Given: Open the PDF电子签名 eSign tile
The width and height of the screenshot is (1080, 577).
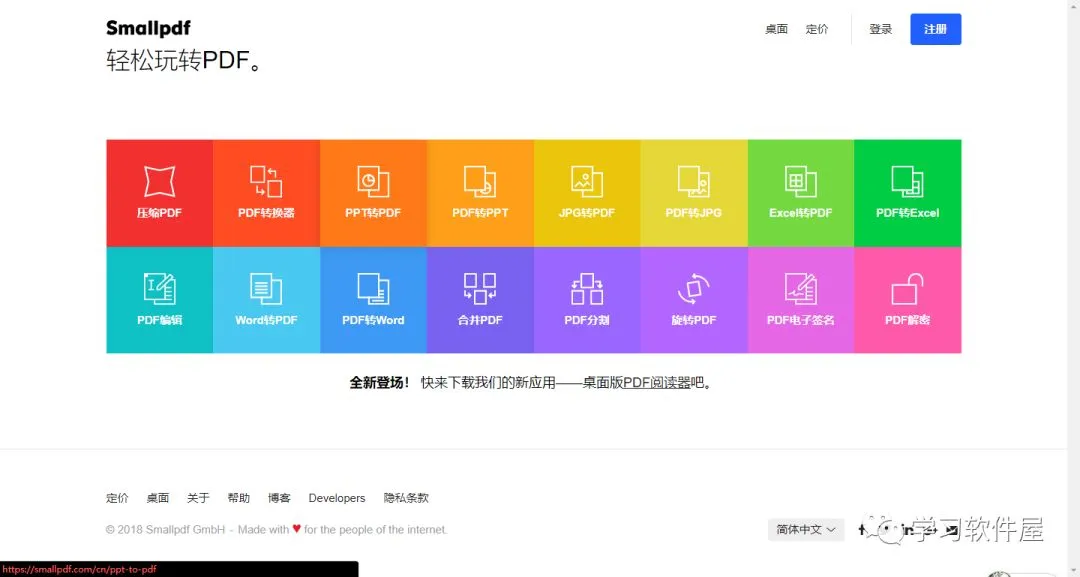Looking at the screenshot, I should pyautogui.click(x=801, y=300).
